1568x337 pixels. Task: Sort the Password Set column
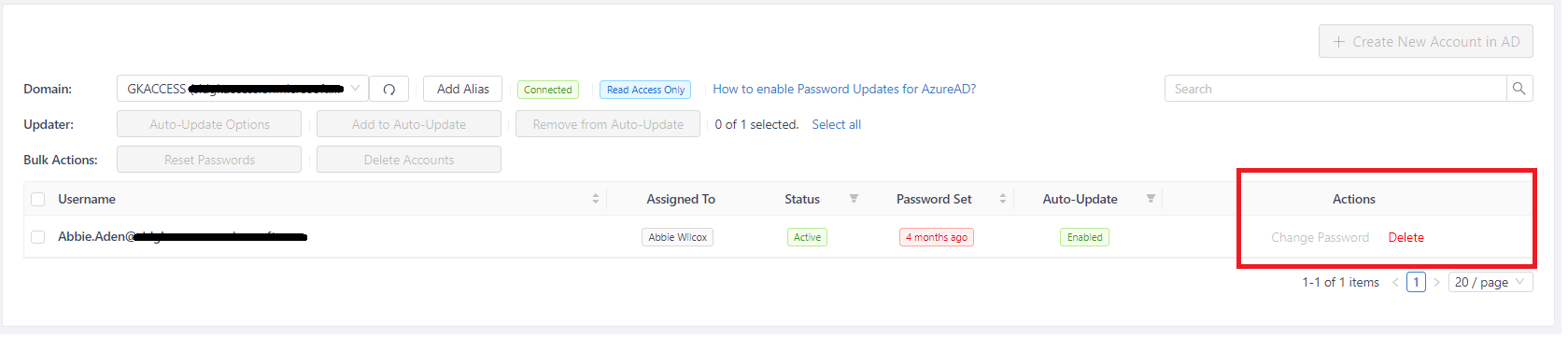pyautogui.click(x=1002, y=199)
